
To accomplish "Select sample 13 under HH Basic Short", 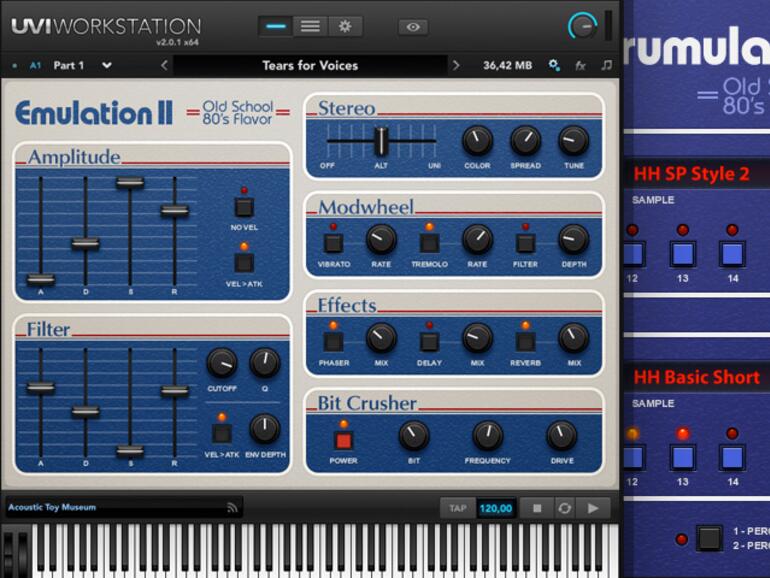I will [683, 457].
